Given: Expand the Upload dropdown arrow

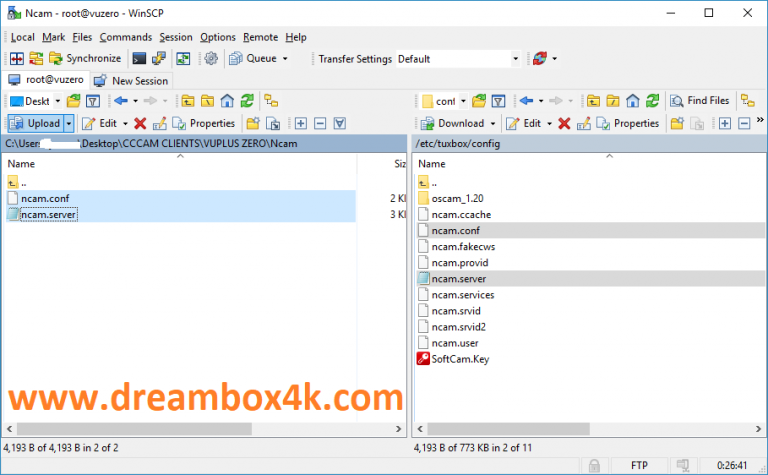Looking at the screenshot, I should click(69, 123).
